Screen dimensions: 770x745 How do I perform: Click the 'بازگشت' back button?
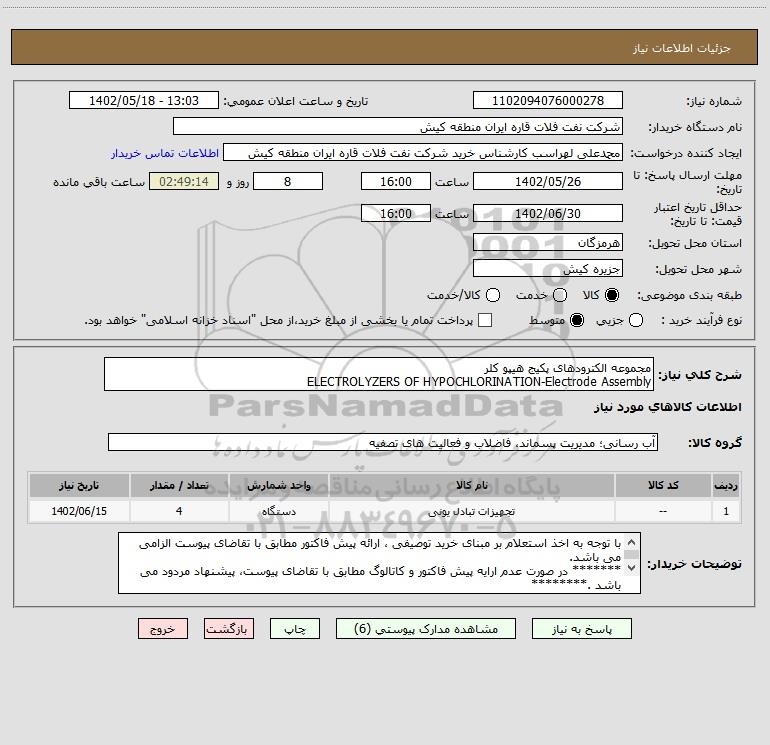tap(229, 629)
